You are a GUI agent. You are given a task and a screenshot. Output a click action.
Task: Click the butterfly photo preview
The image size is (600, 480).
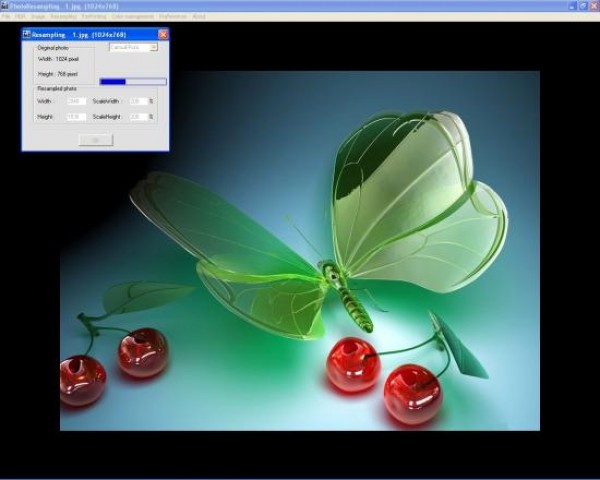[x=300, y=250]
